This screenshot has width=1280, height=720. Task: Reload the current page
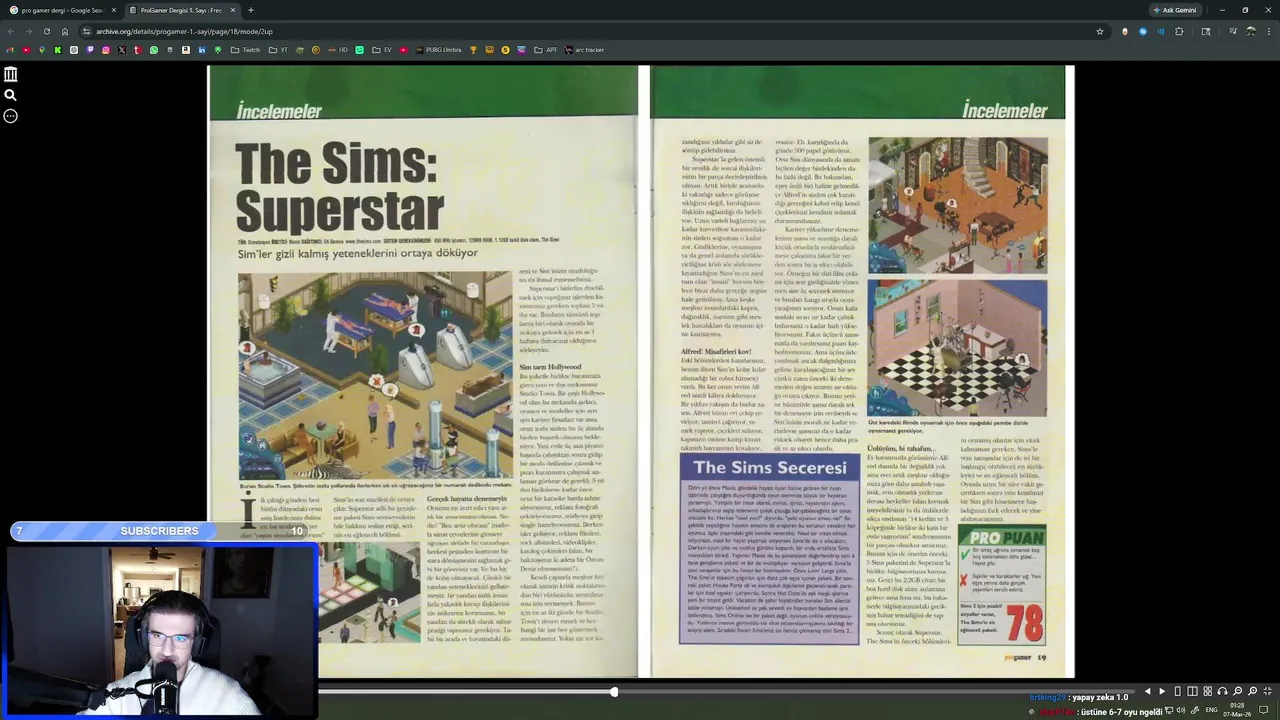click(47, 31)
